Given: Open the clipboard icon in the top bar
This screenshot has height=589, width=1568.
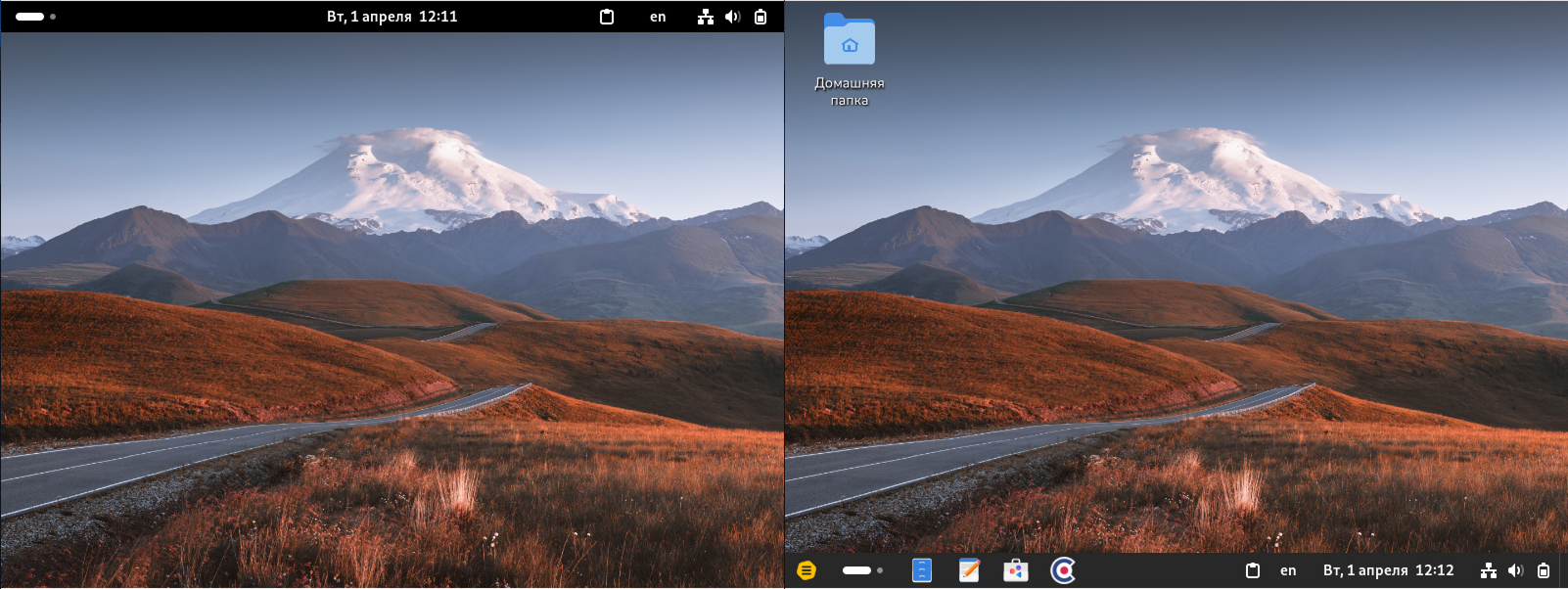Looking at the screenshot, I should pos(607,17).
